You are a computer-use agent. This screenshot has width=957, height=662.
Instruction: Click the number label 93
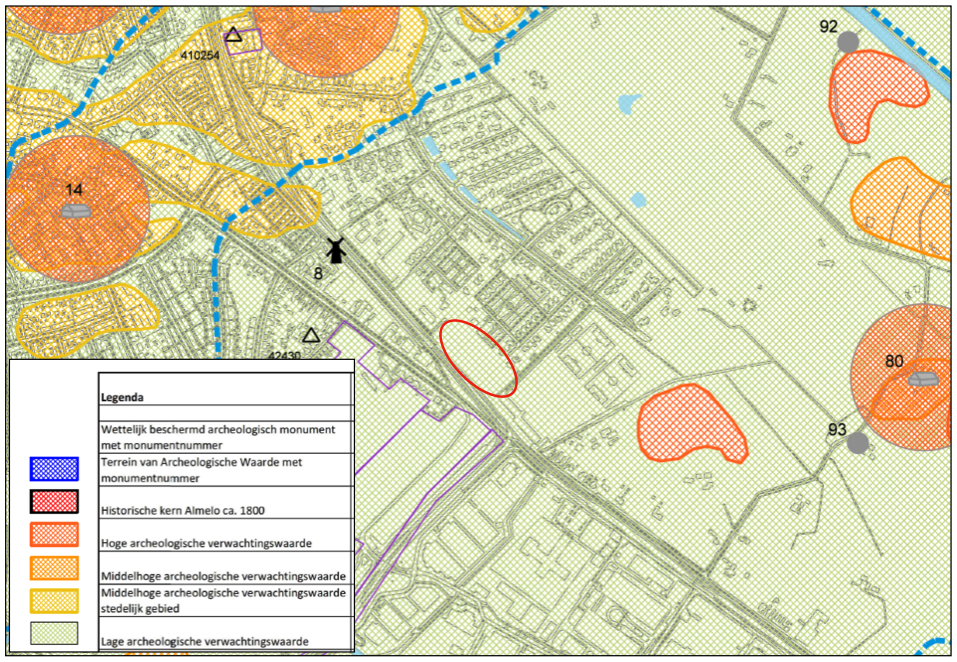pyautogui.click(x=837, y=430)
